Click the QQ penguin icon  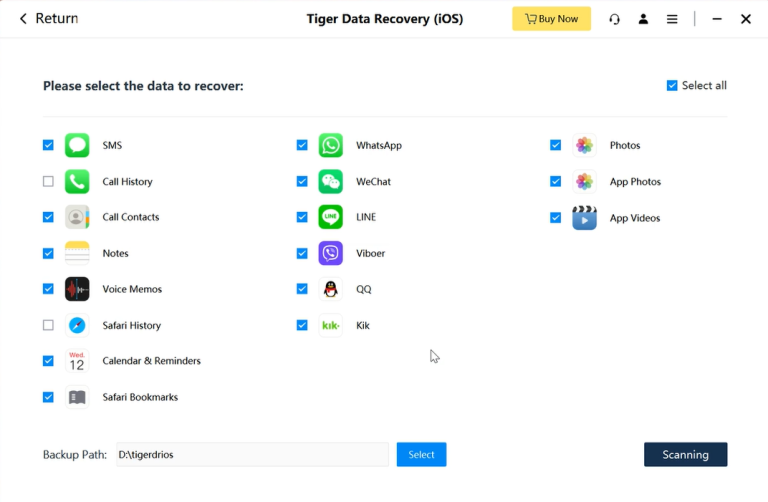click(330, 289)
